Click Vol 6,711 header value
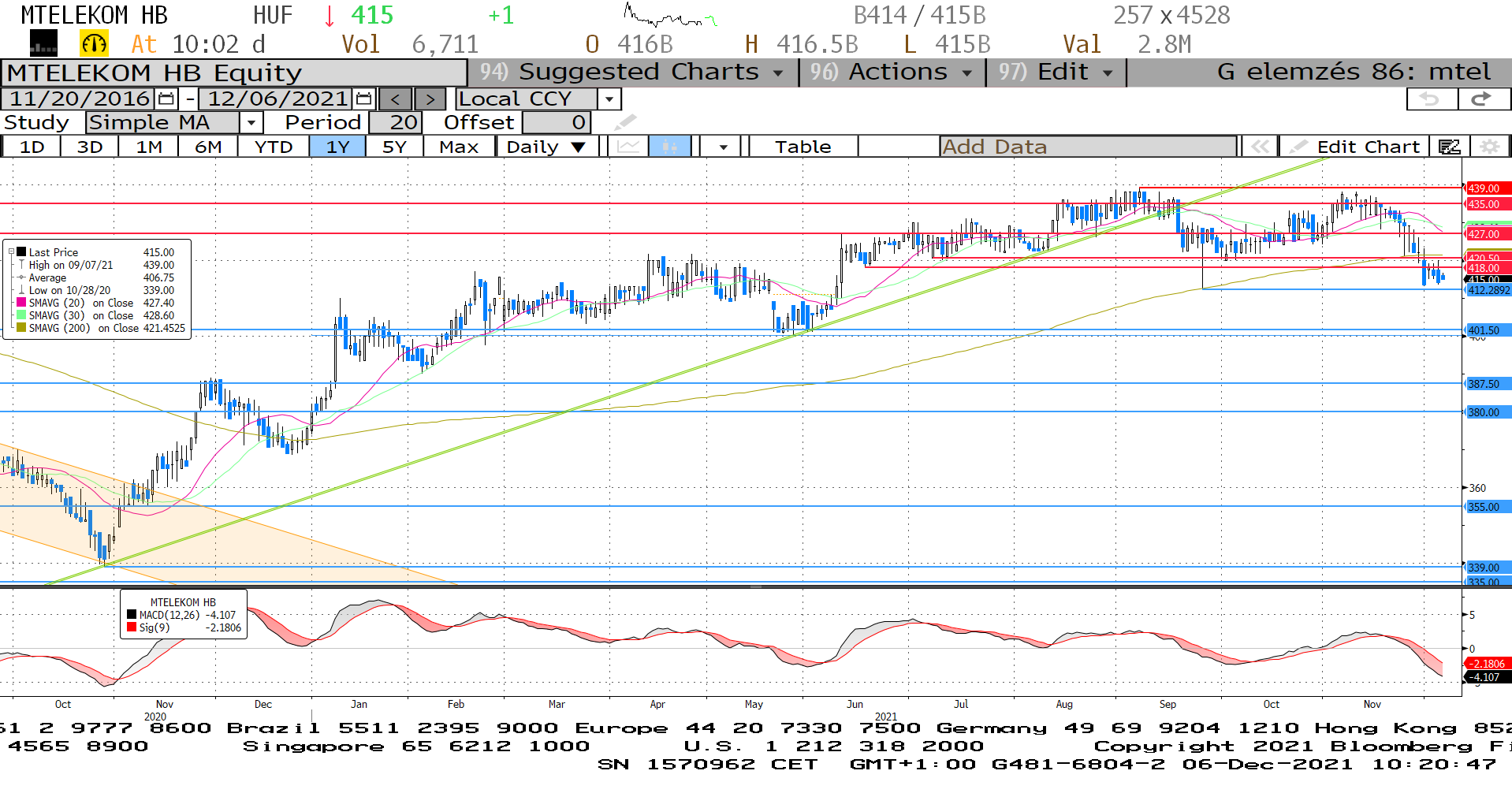 tap(410, 44)
